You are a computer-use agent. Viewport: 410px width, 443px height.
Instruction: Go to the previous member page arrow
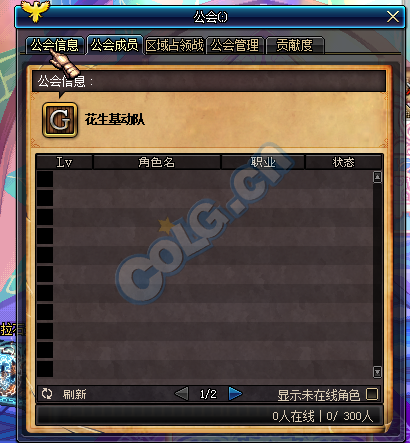(182, 394)
